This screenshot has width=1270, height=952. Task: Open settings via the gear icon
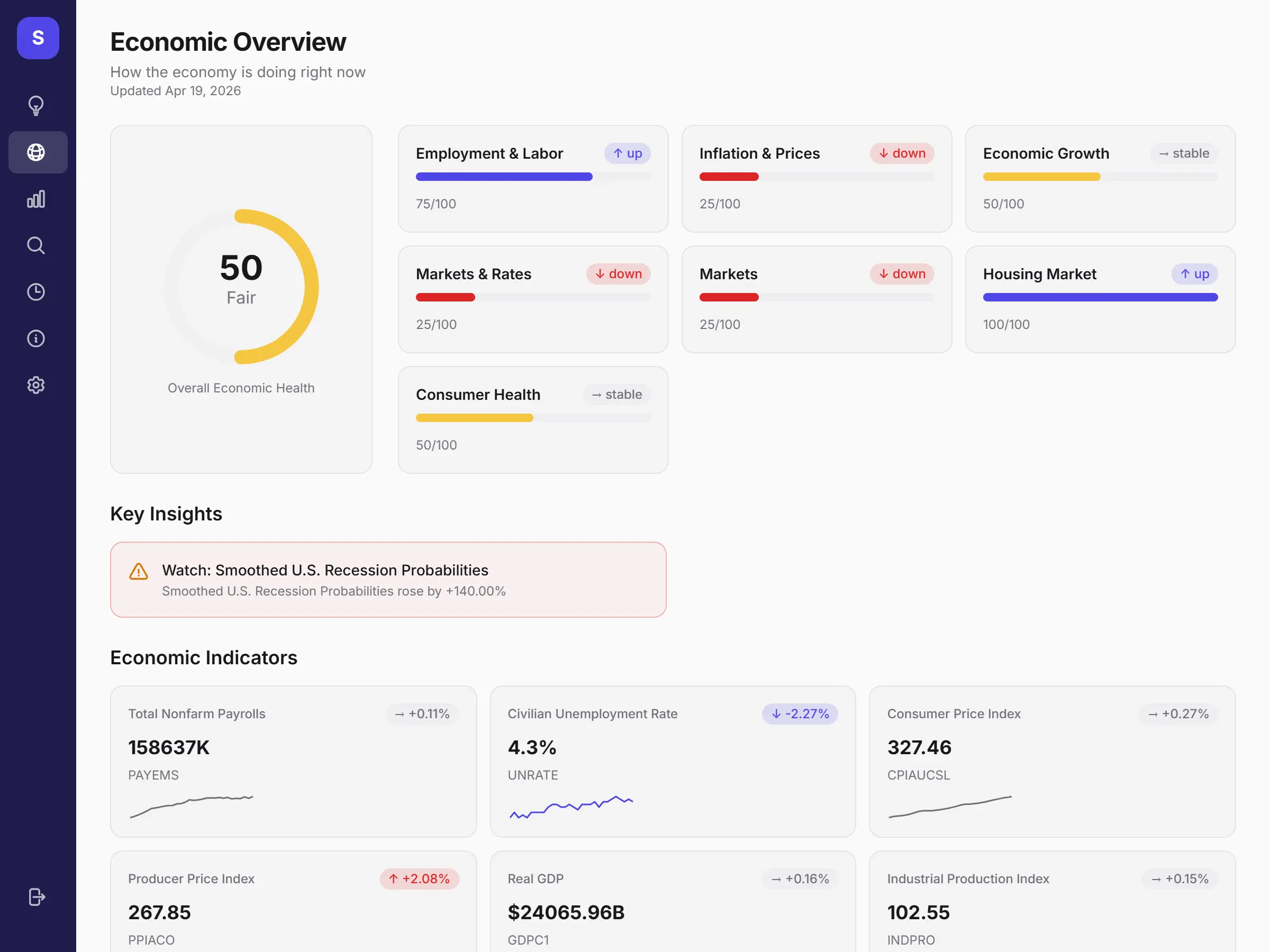[x=36, y=385]
